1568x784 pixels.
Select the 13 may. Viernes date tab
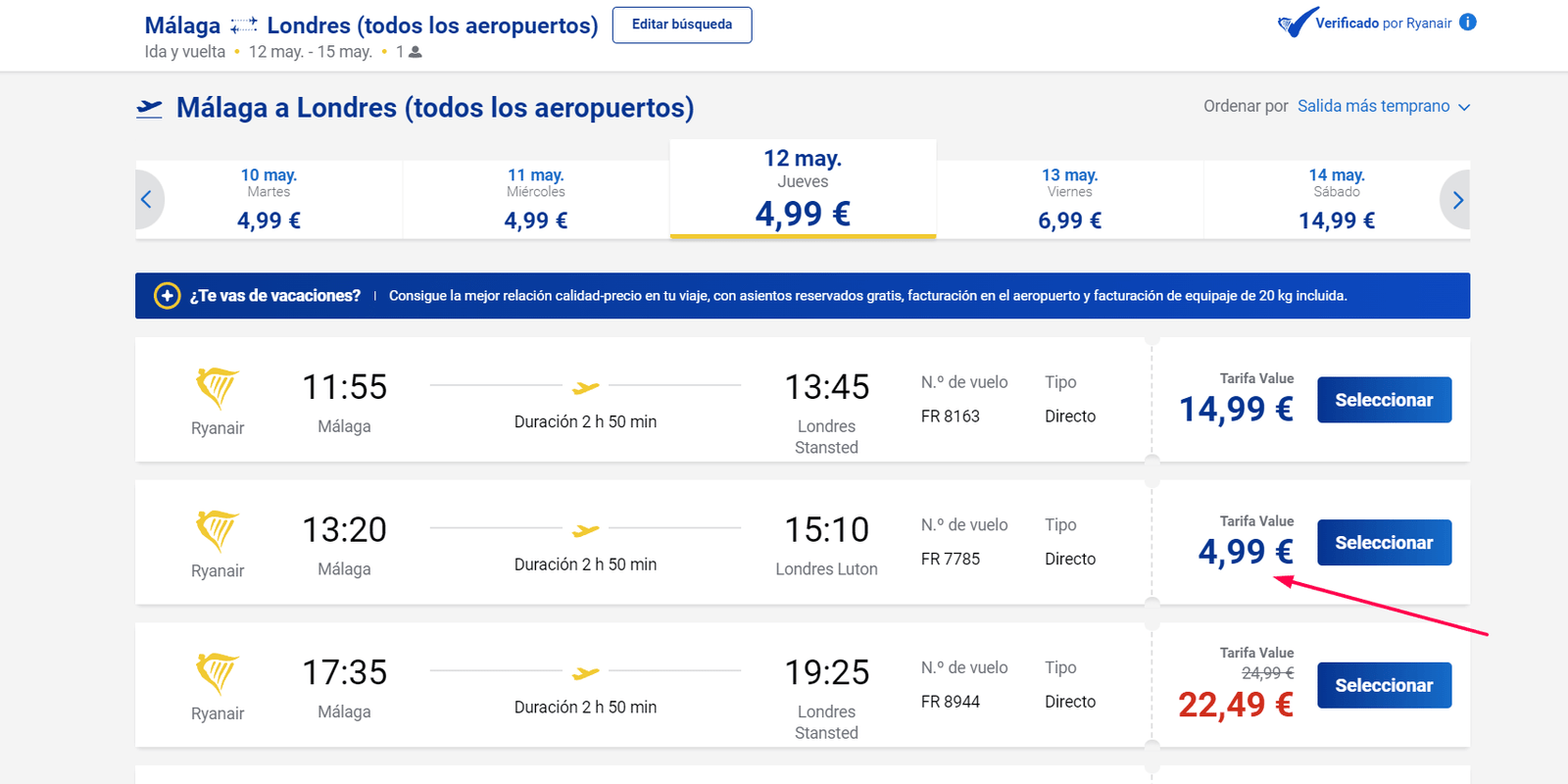(1070, 200)
